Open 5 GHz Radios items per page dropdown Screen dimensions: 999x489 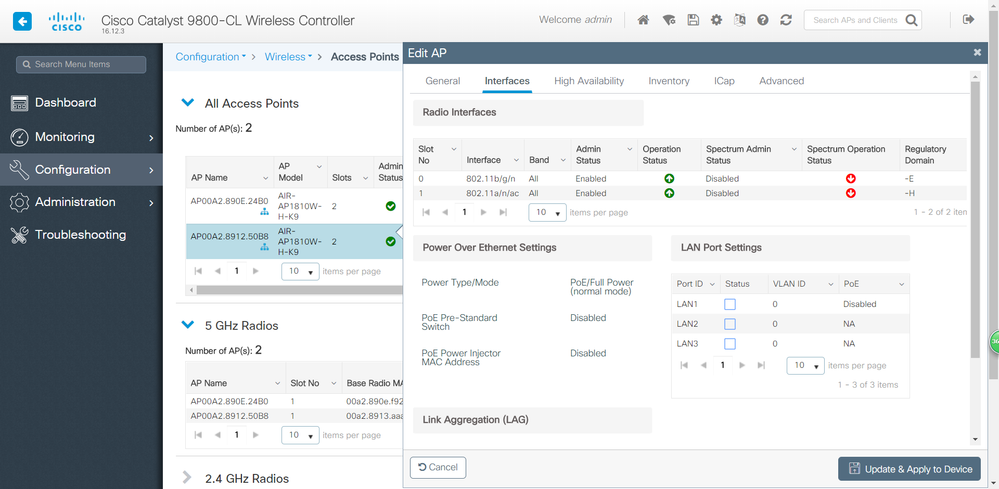click(x=300, y=436)
